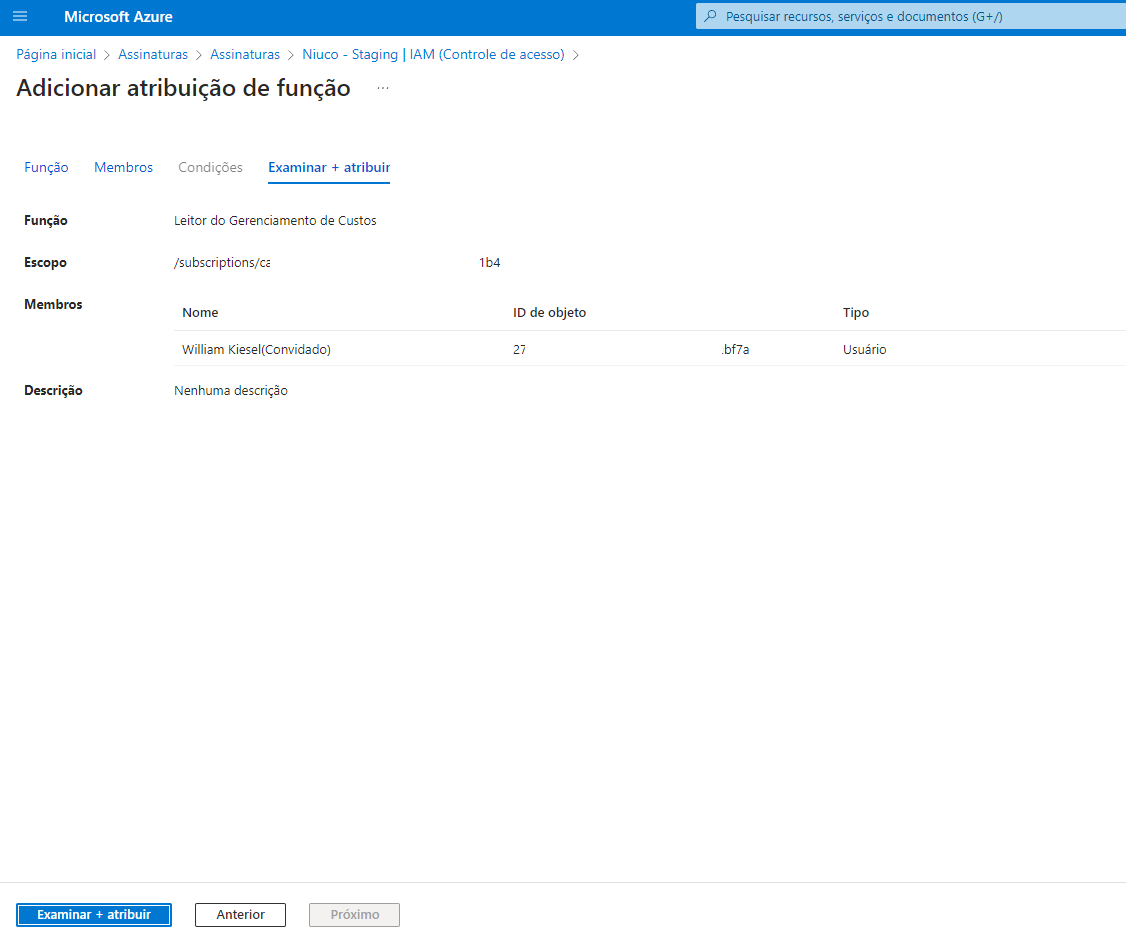Image resolution: width=1126 pixels, height=934 pixels.
Task: Click the Escopo field label
Action: click(45, 263)
